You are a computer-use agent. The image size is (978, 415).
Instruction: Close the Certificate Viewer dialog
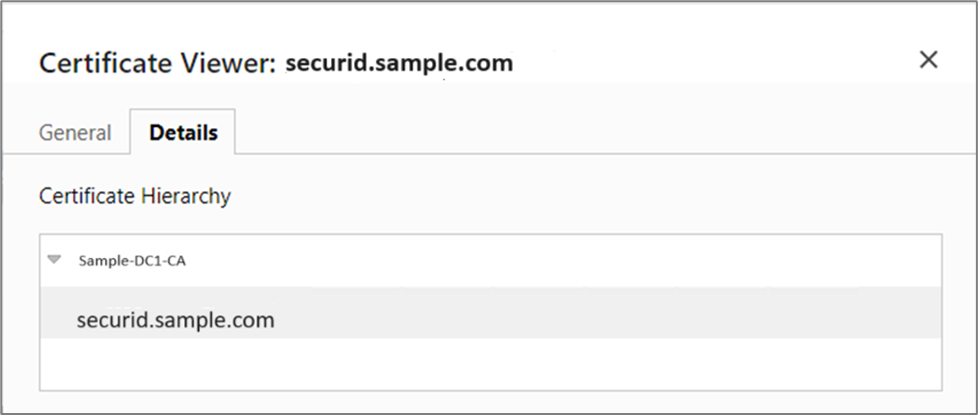[x=928, y=60]
